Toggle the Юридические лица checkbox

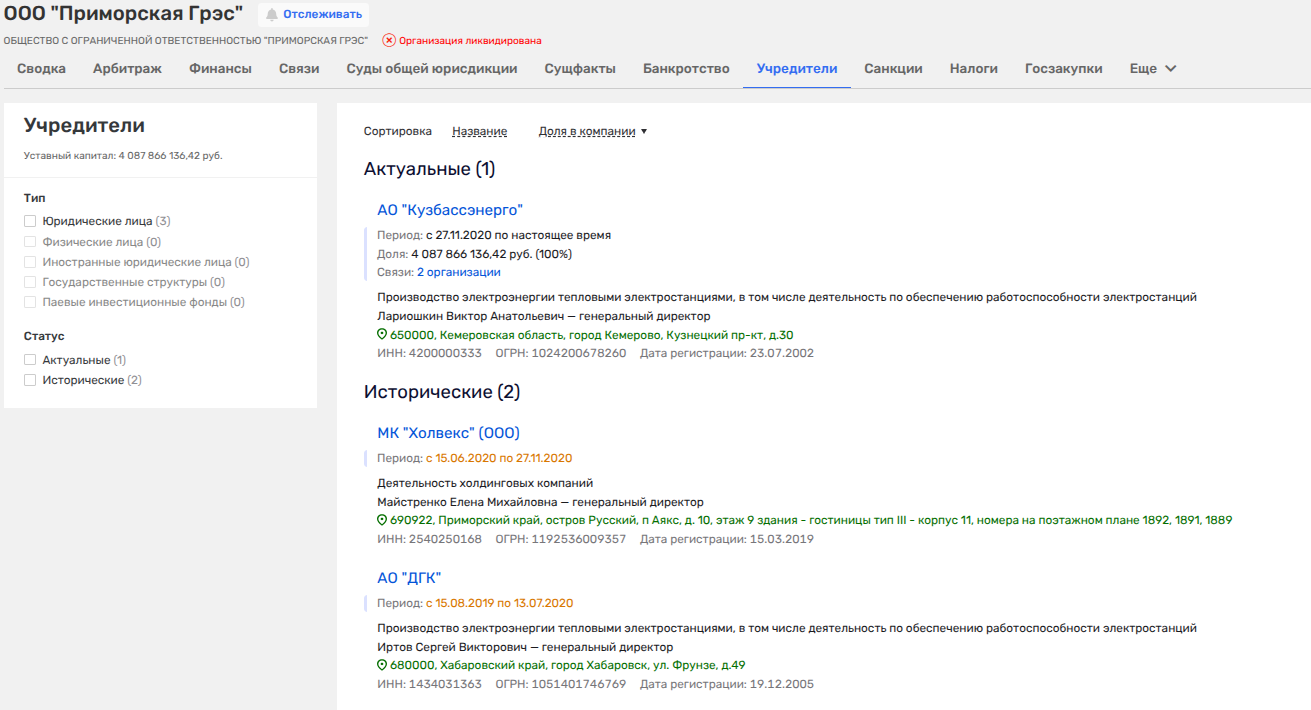click(x=30, y=221)
